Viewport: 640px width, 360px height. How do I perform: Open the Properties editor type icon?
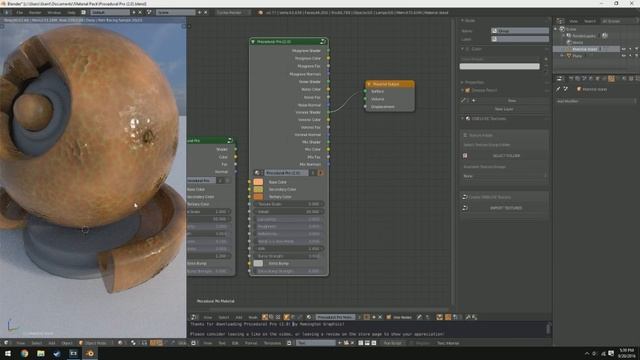560,78
